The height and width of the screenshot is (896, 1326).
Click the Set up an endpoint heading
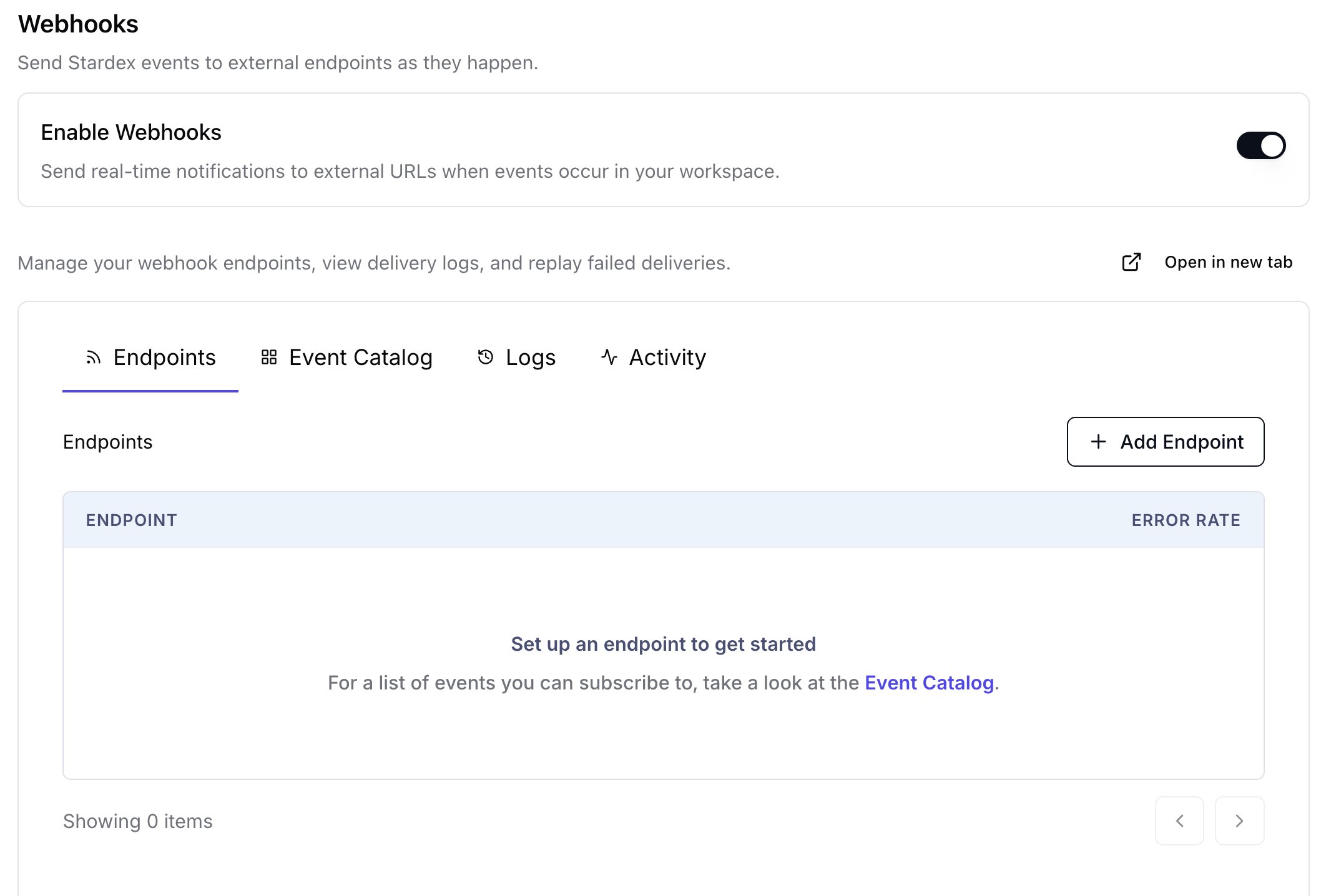click(663, 644)
